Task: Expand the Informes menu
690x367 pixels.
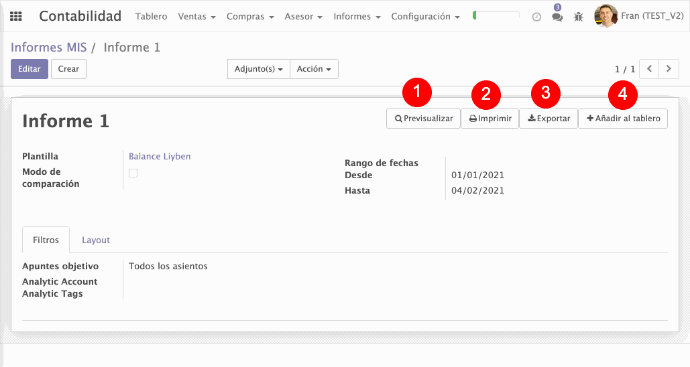Action: pos(357,17)
